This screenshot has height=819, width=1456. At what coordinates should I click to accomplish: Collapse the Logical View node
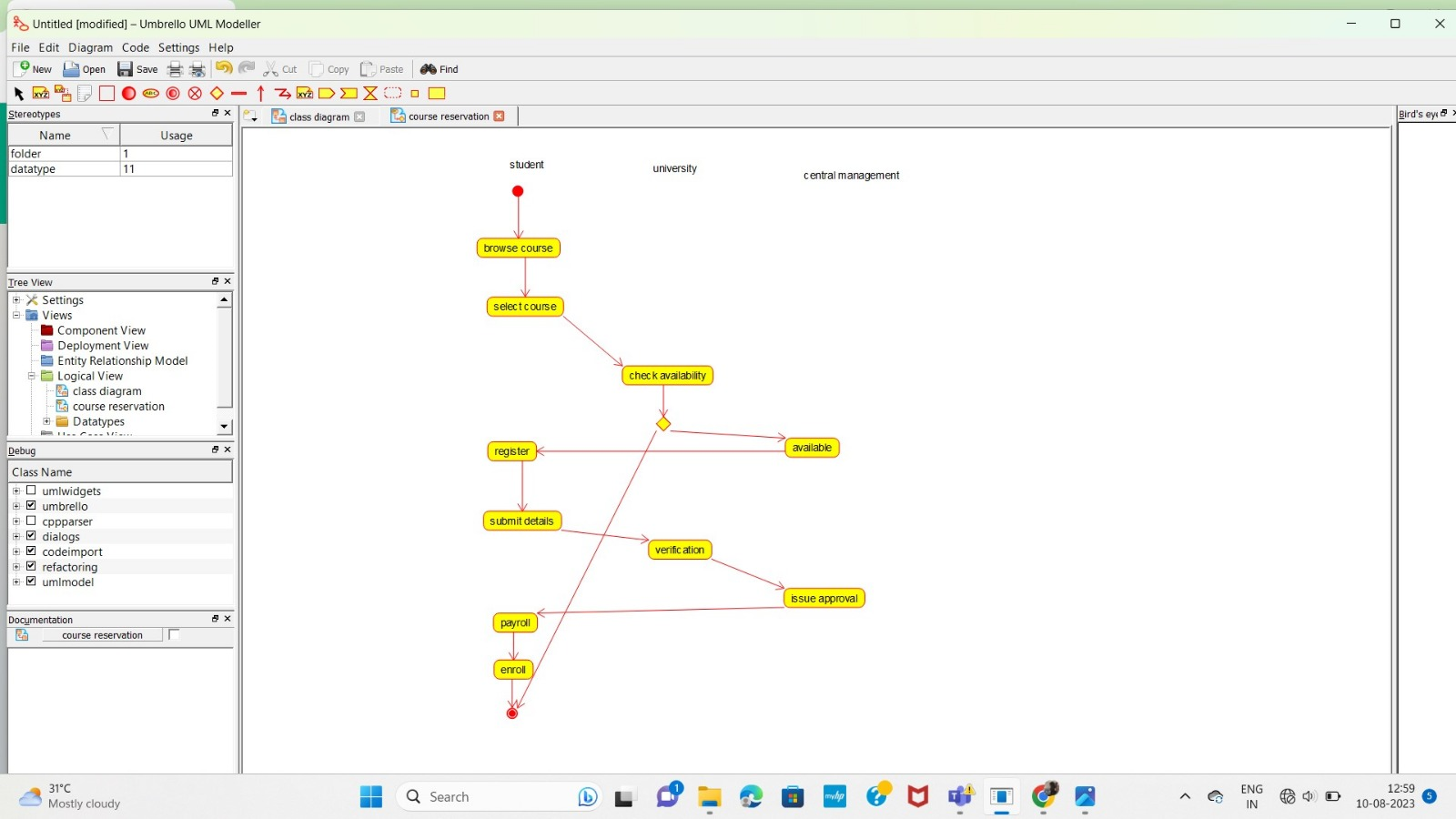[x=32, y=376]
